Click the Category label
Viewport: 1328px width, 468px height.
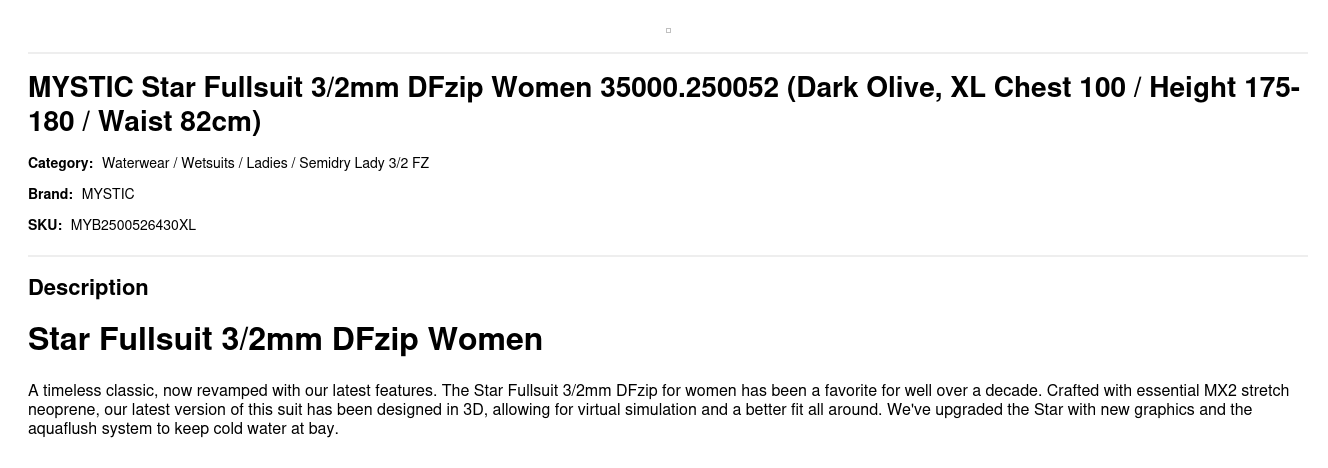(60, 163)
